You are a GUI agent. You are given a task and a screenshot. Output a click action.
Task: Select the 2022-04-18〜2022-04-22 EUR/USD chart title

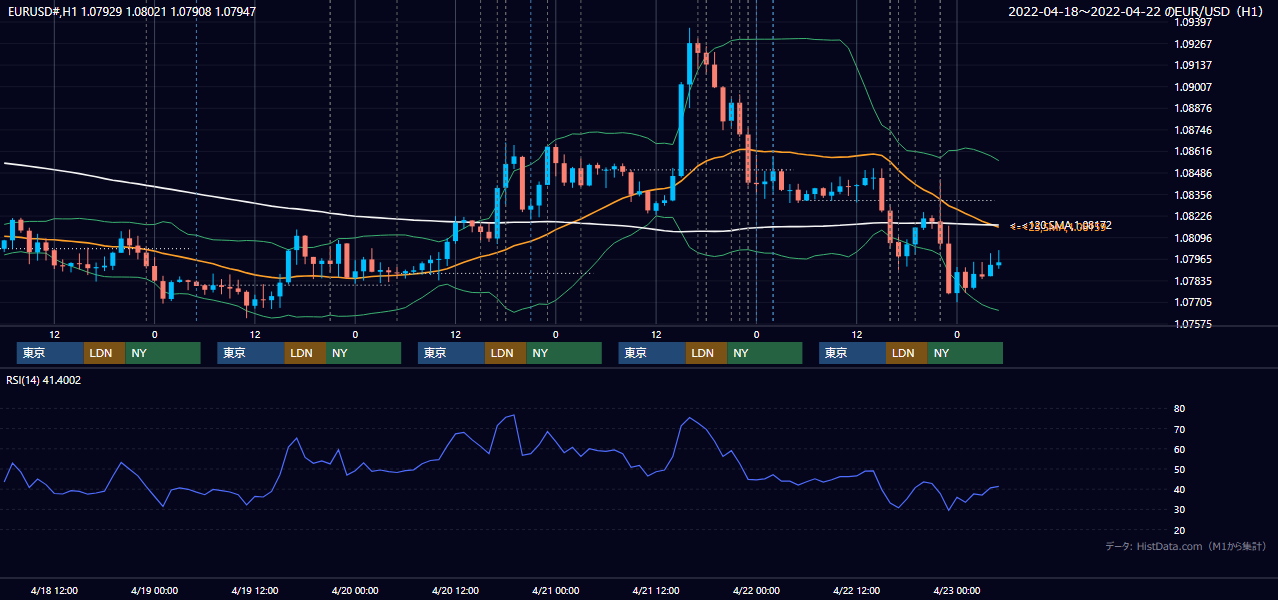(x=1137, y=12)
